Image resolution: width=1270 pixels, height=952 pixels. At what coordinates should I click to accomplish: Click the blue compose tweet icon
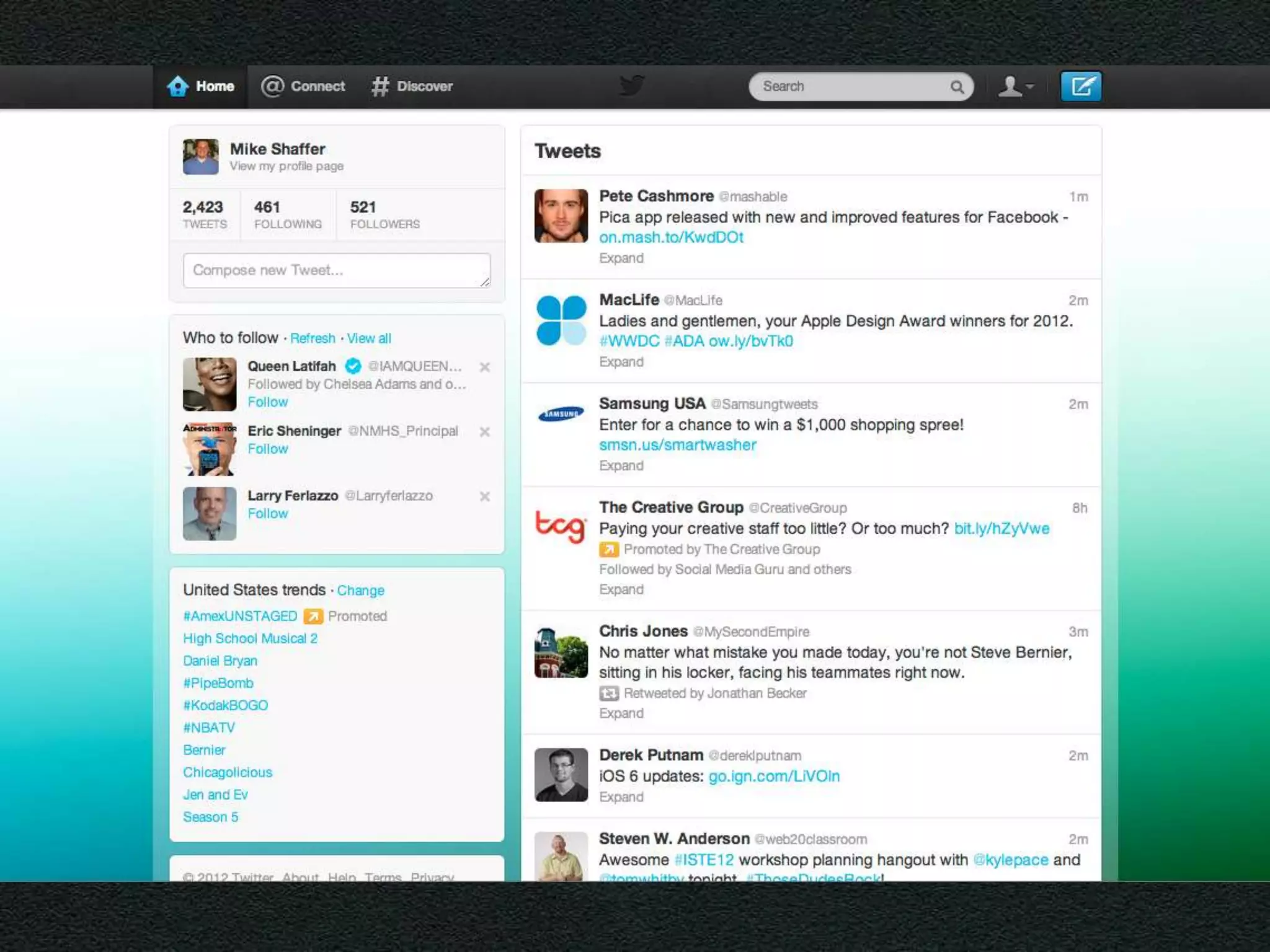[x=1080, y=86]
